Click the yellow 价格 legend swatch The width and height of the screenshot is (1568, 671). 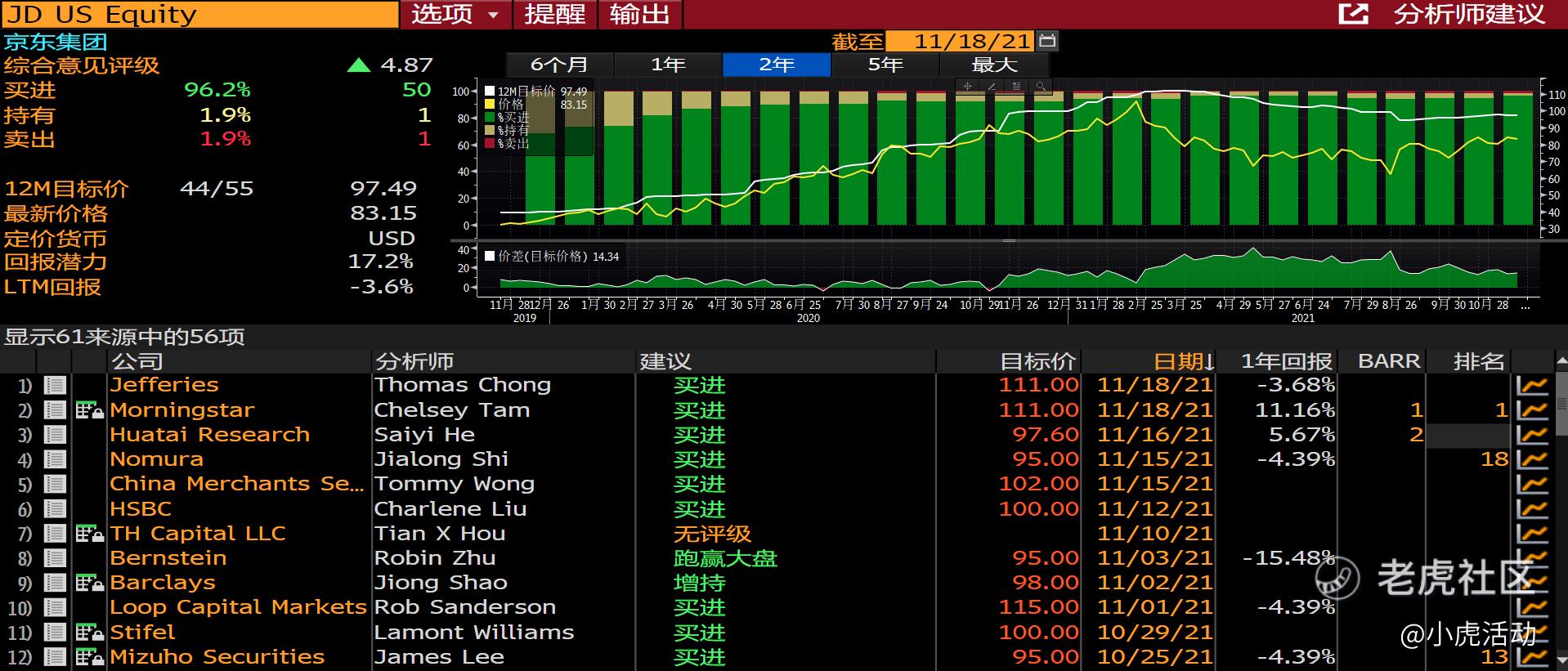(490, 105)
